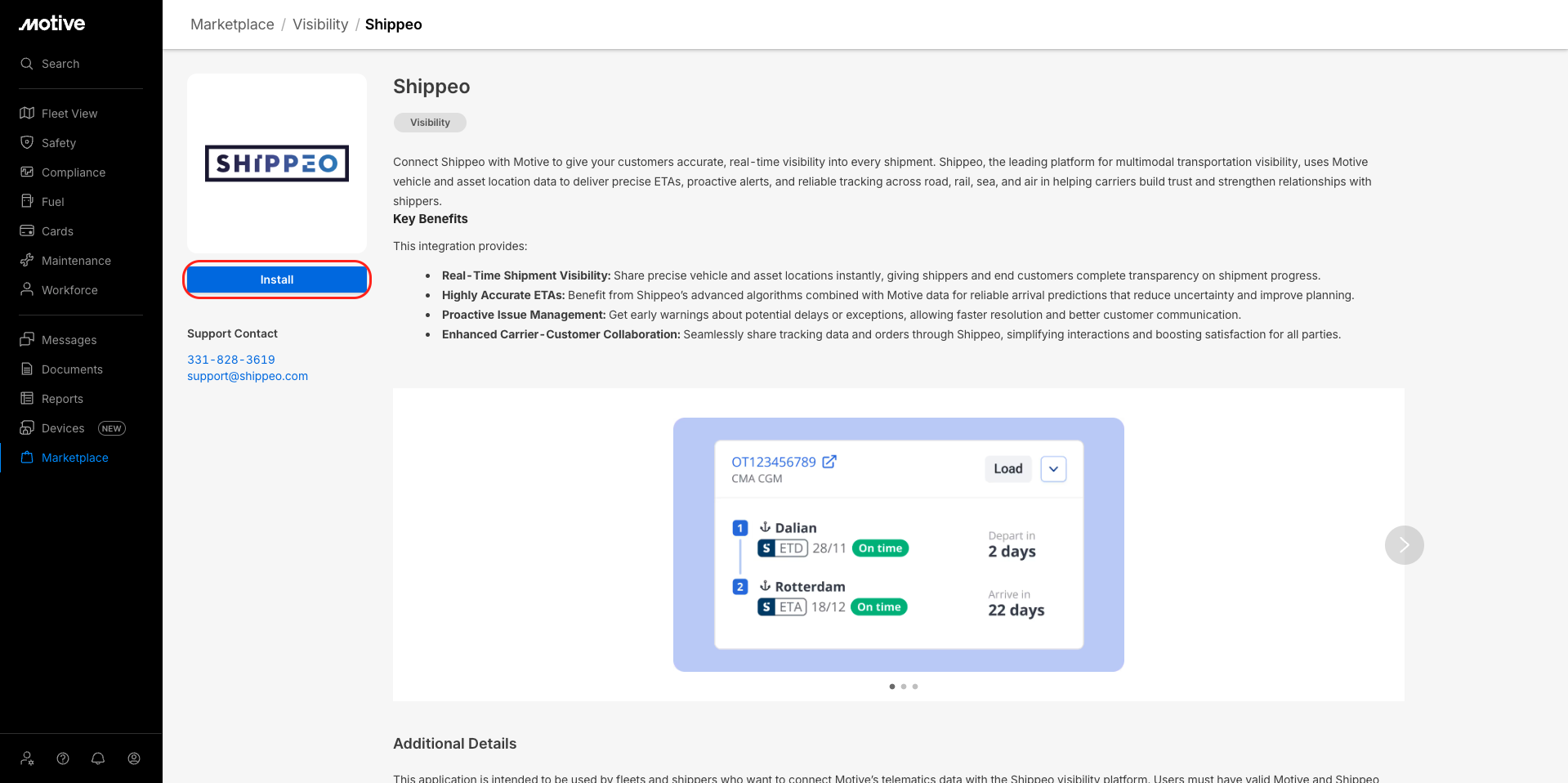Click the Motive logo in sidebar
1568x783 pixels.
coord(52,24)
